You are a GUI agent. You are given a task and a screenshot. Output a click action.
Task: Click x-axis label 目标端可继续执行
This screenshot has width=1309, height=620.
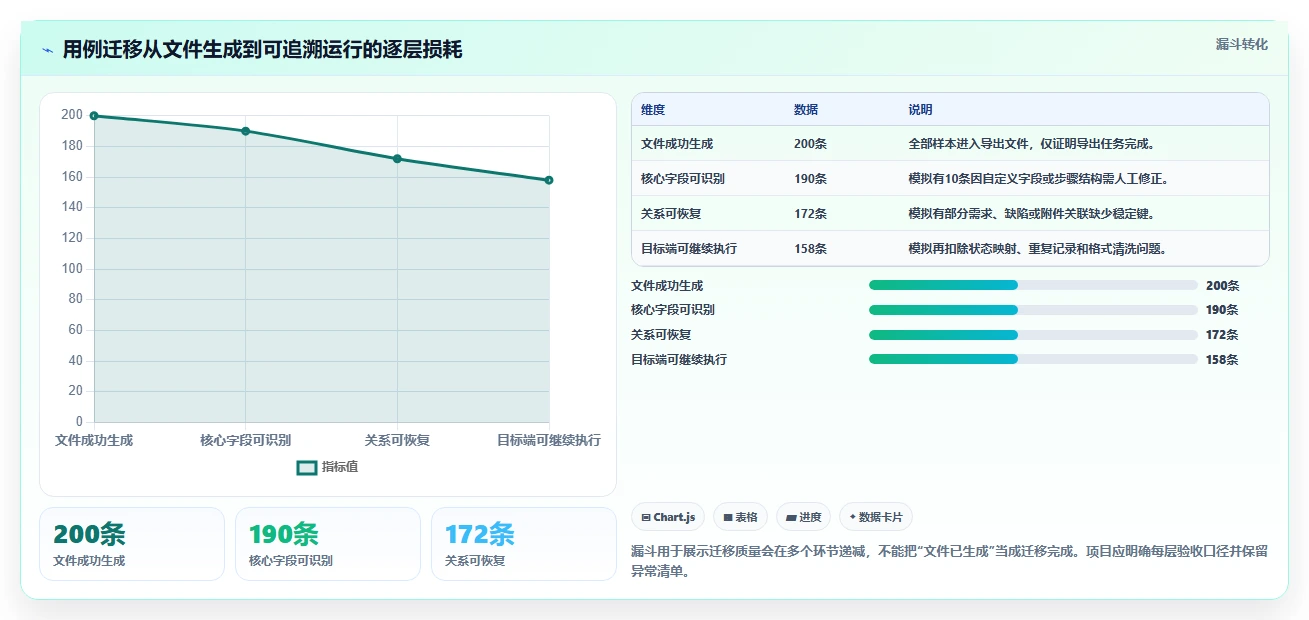tap(549, 440)
